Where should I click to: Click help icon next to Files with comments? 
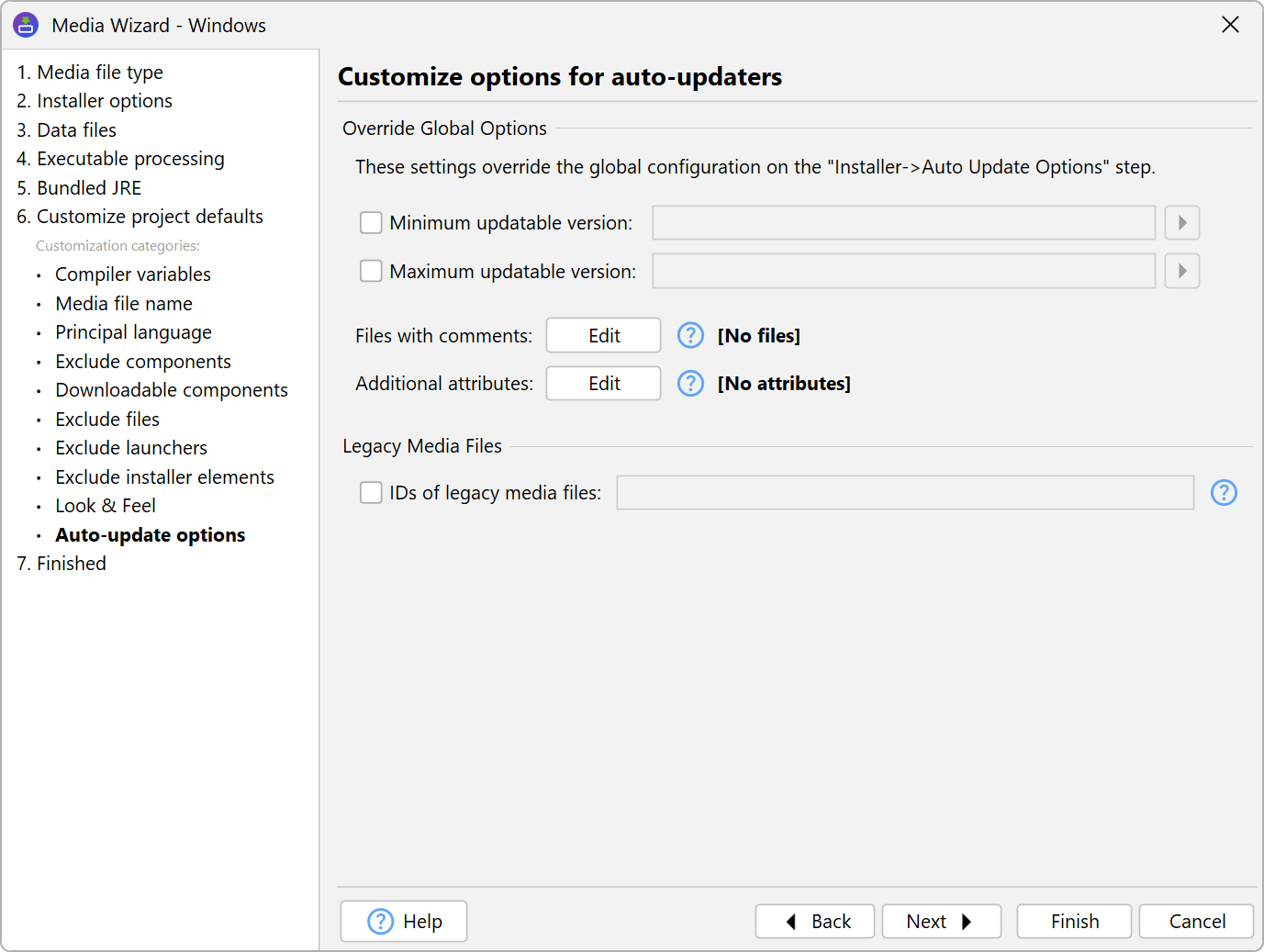point(690,336)
